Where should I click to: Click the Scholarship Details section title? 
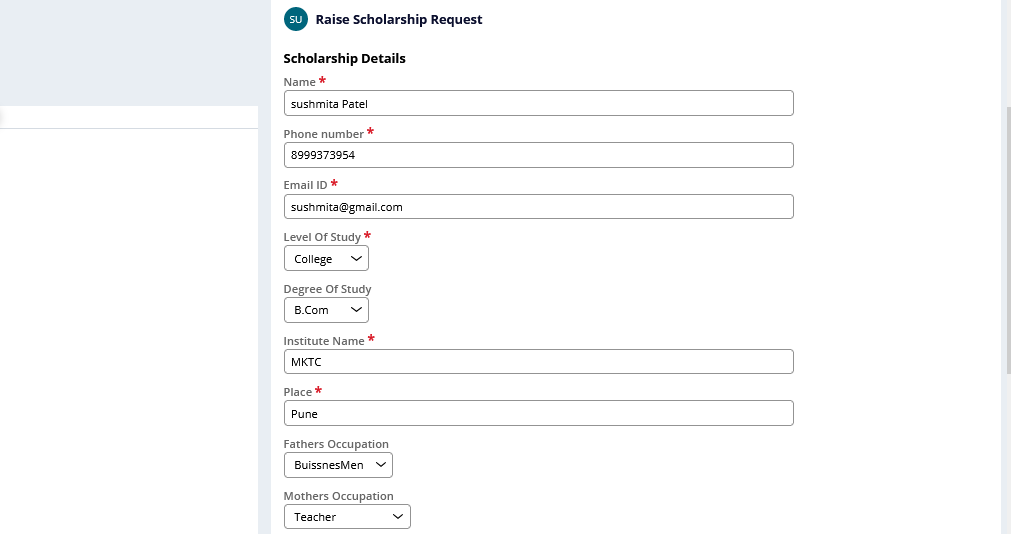(x=344, y=58)
